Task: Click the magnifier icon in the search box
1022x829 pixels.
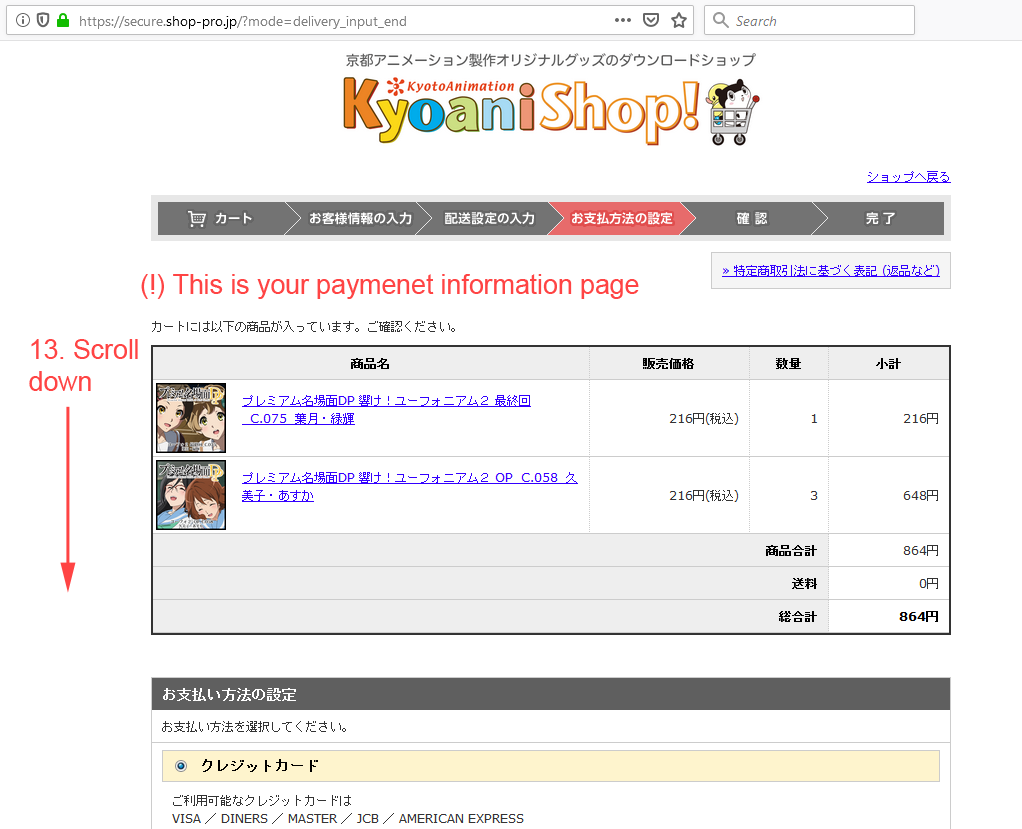Action: [720, 20]
